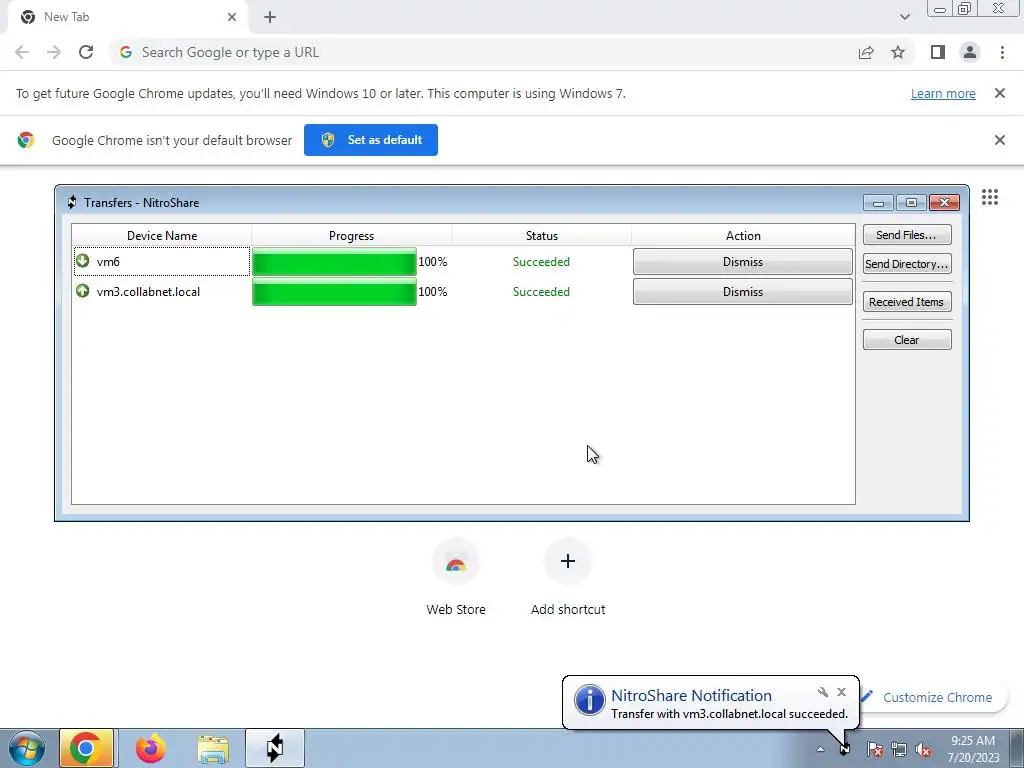The image size is (1024, 768).
Task: Show hidden tray icons arrow
Action: [x=820, y=749]
